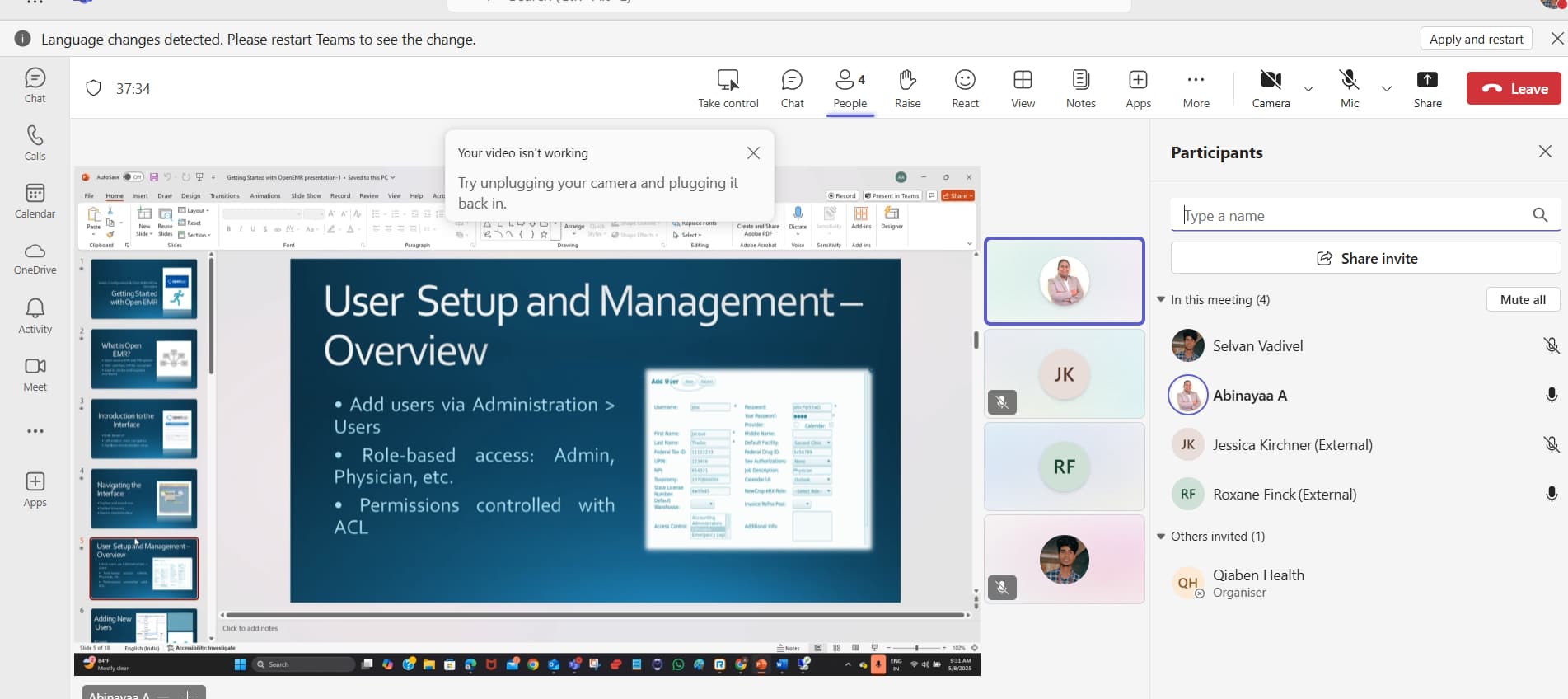Toggle the Camera on
The width and height of the screenshot is (1568, 699).
click(1271, 89)
